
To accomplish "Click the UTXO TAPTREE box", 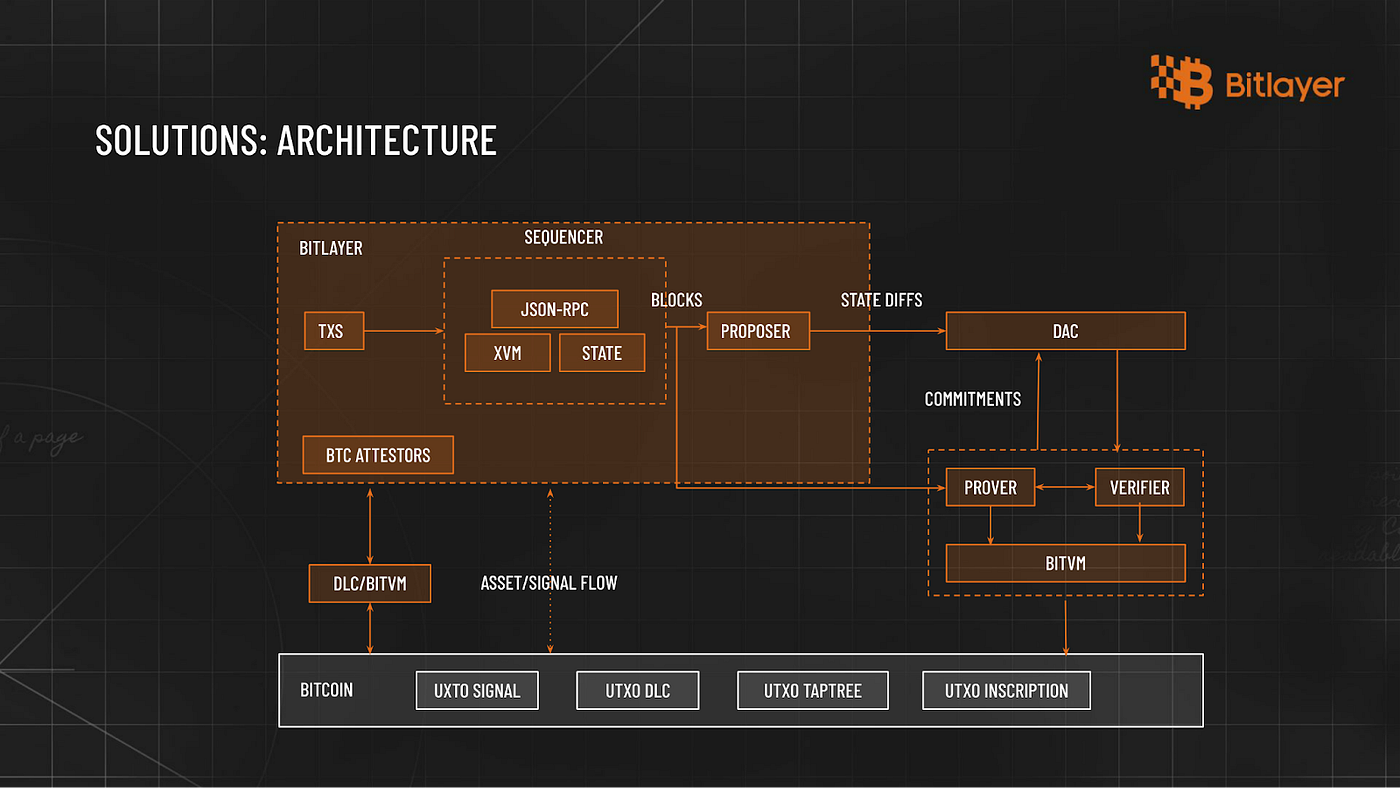I will coord(813,690).
